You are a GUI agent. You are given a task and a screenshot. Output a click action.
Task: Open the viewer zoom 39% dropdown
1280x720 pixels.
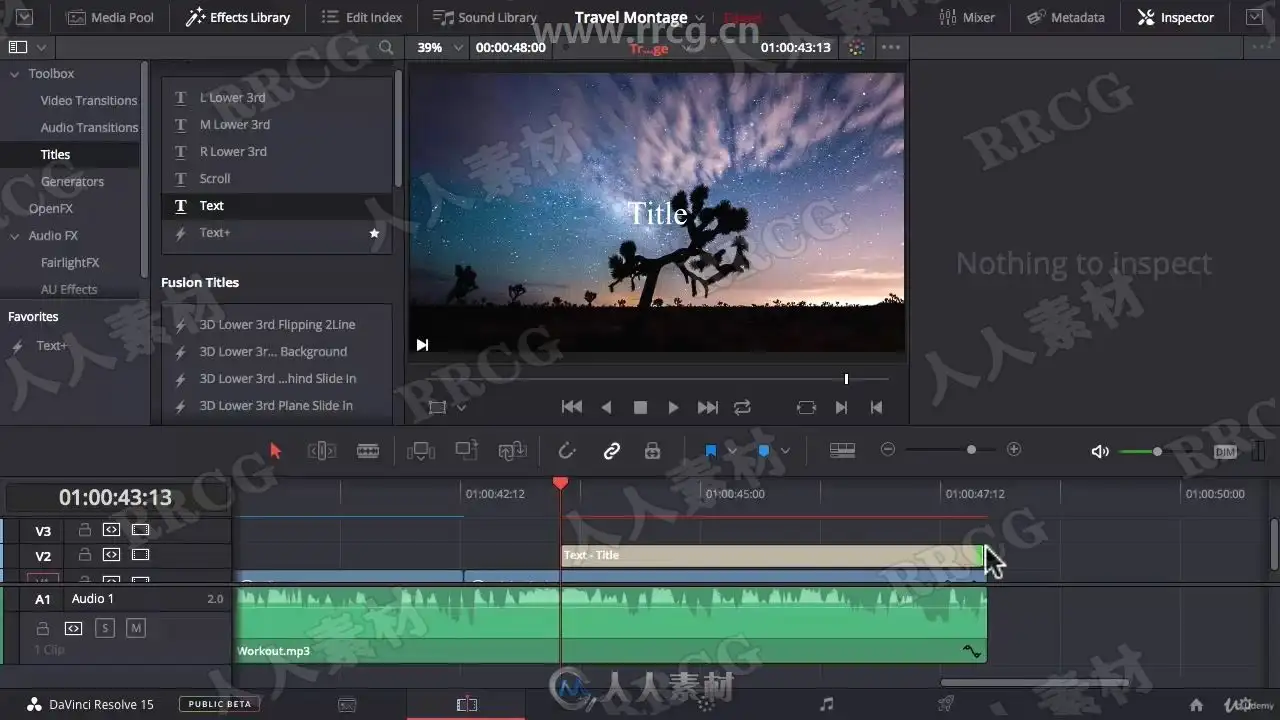point(441,47)
